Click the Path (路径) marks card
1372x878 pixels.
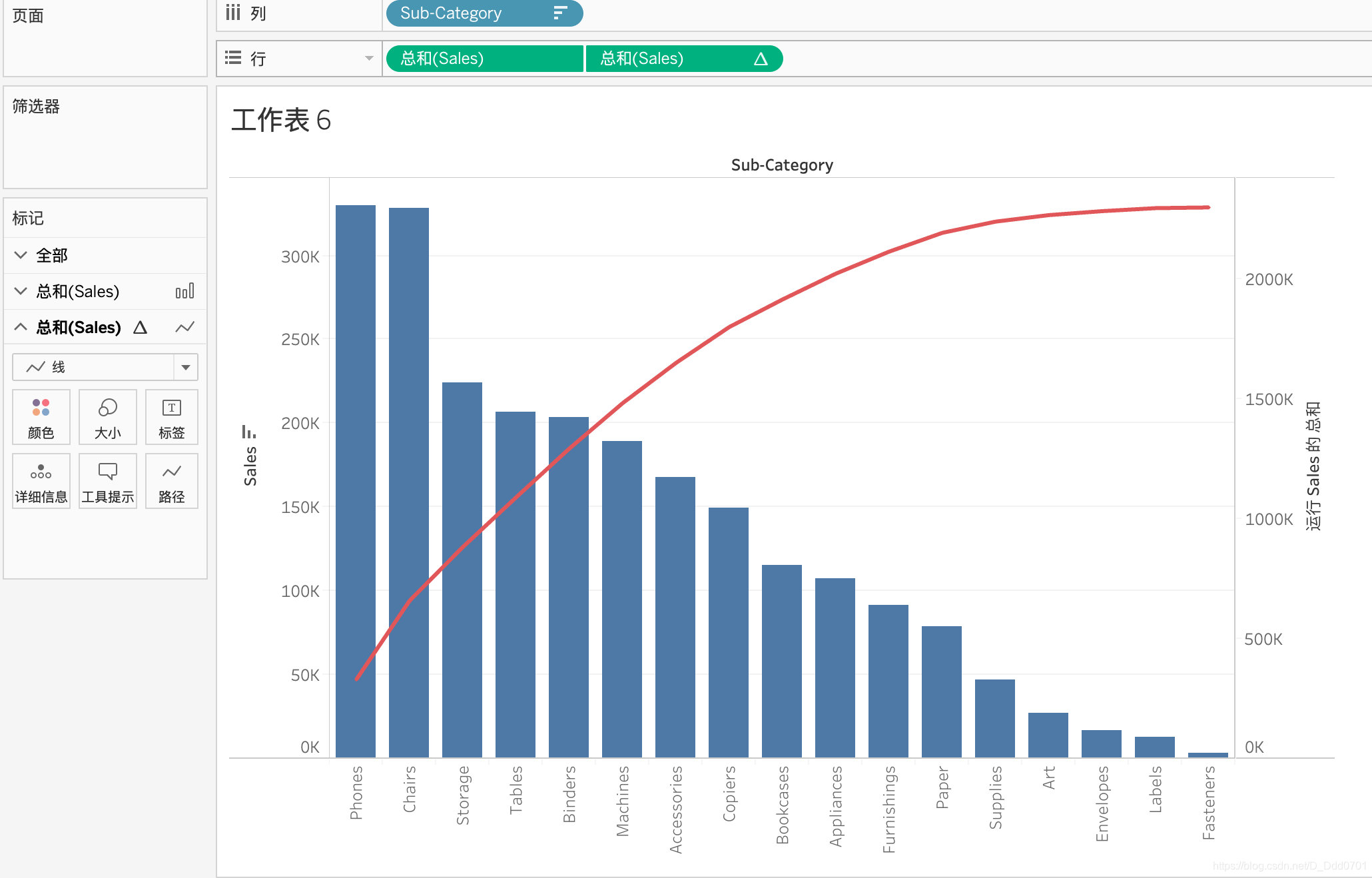171,481
